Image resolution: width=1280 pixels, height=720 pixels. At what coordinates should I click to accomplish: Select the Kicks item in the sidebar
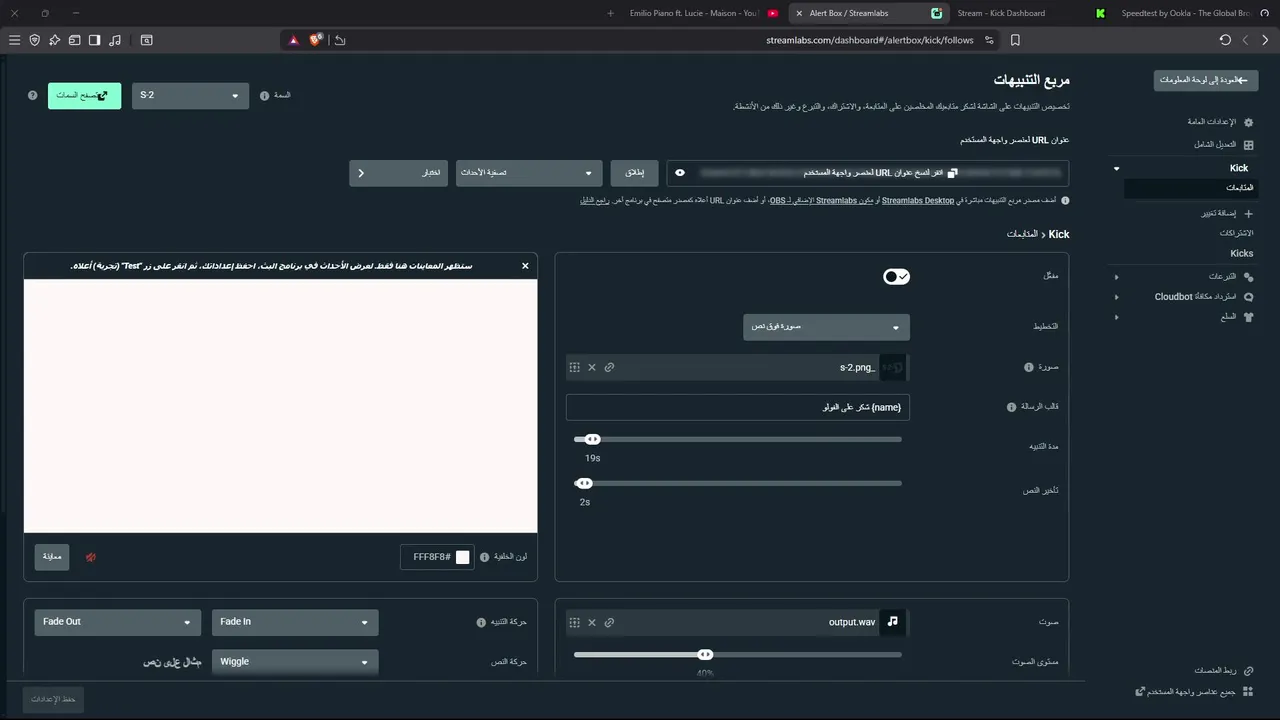point(1242,254)
